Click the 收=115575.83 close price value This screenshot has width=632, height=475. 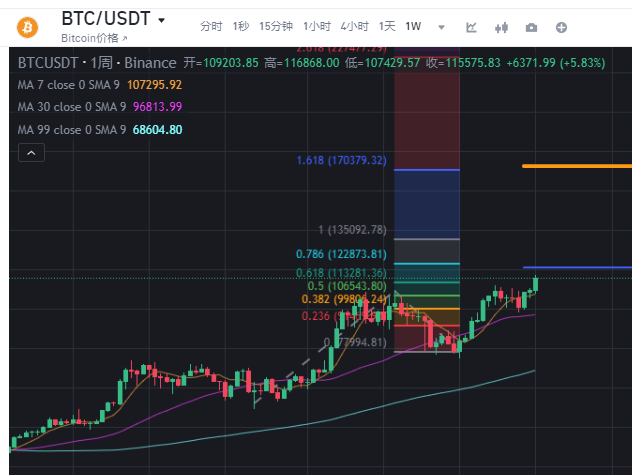pos(463,63)
